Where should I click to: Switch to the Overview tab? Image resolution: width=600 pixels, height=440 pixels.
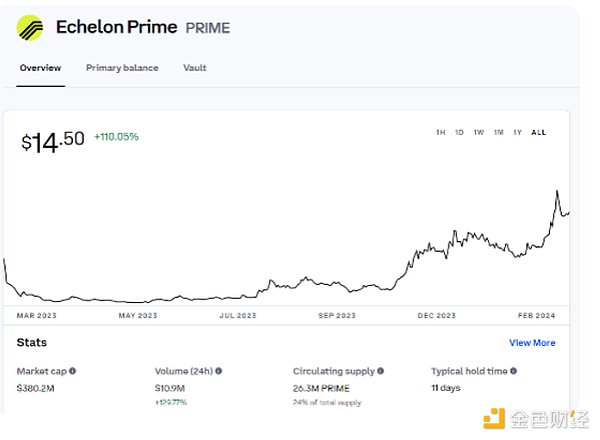point(40,68)
